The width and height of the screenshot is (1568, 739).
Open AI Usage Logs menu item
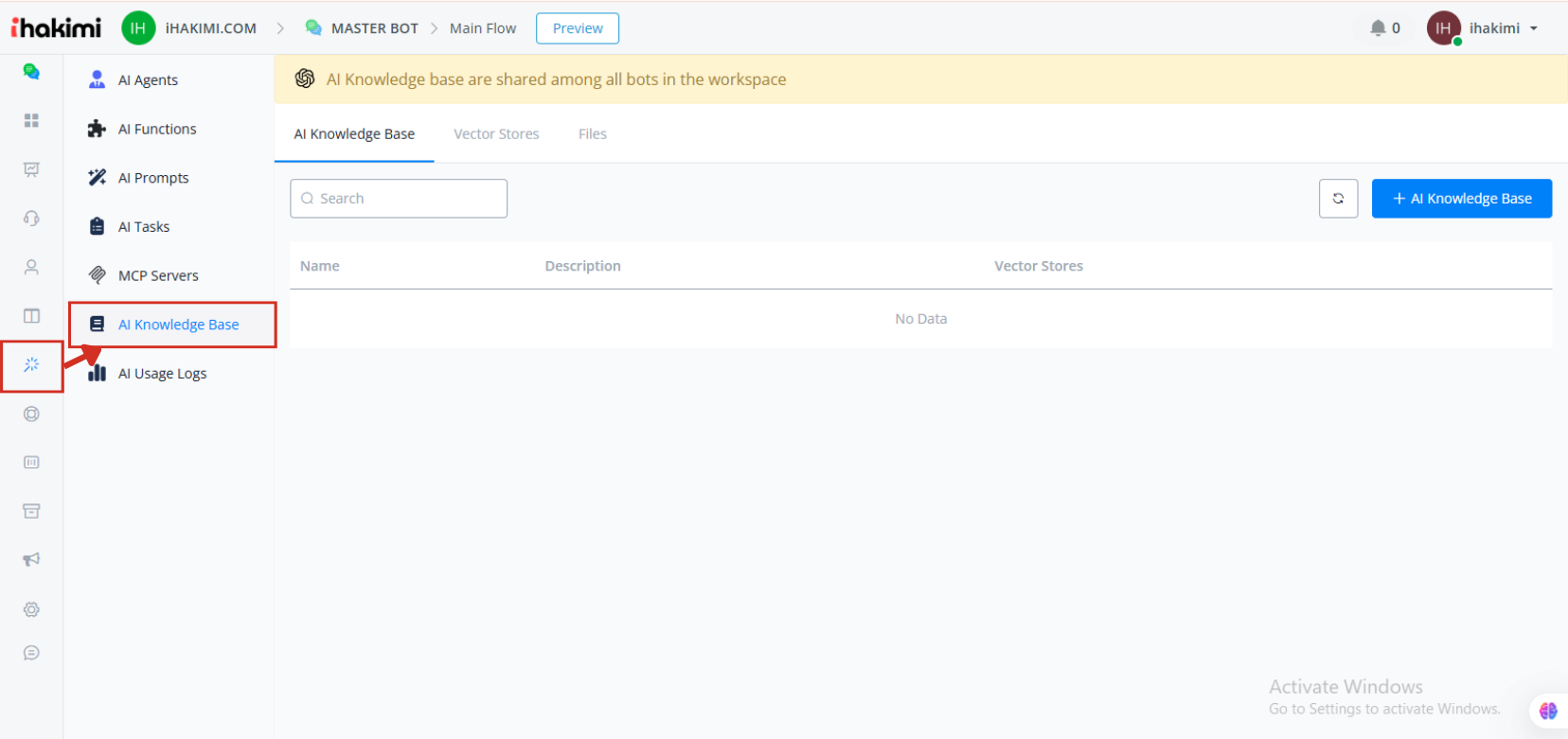(x=162, y=374)
